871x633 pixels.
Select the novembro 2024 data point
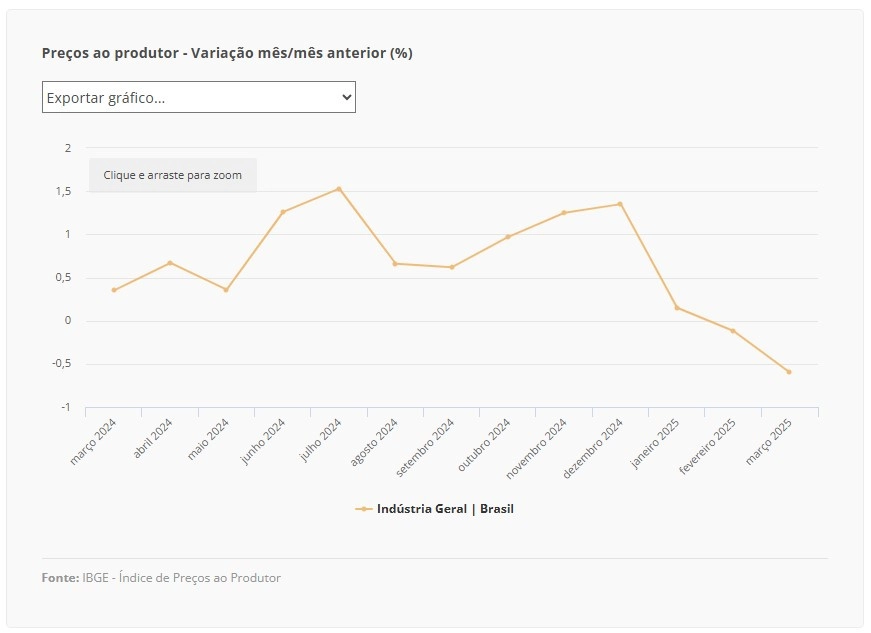tap(564, 213)
